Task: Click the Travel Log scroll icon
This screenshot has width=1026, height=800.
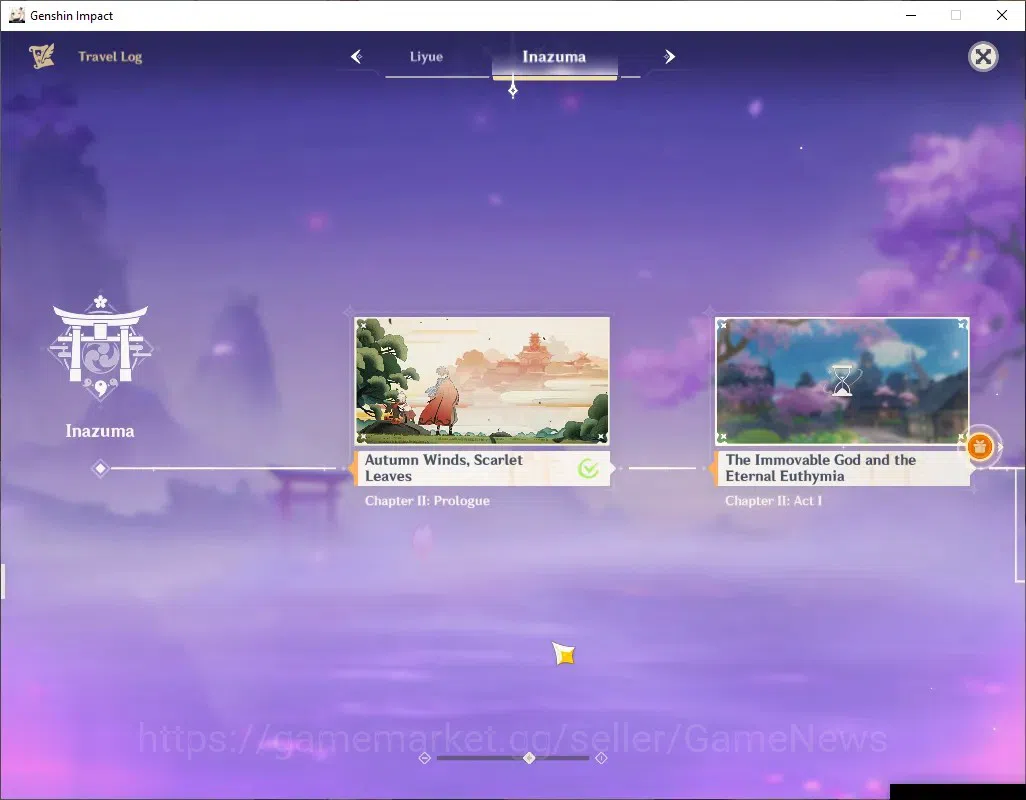Action: tap(42, 56)
